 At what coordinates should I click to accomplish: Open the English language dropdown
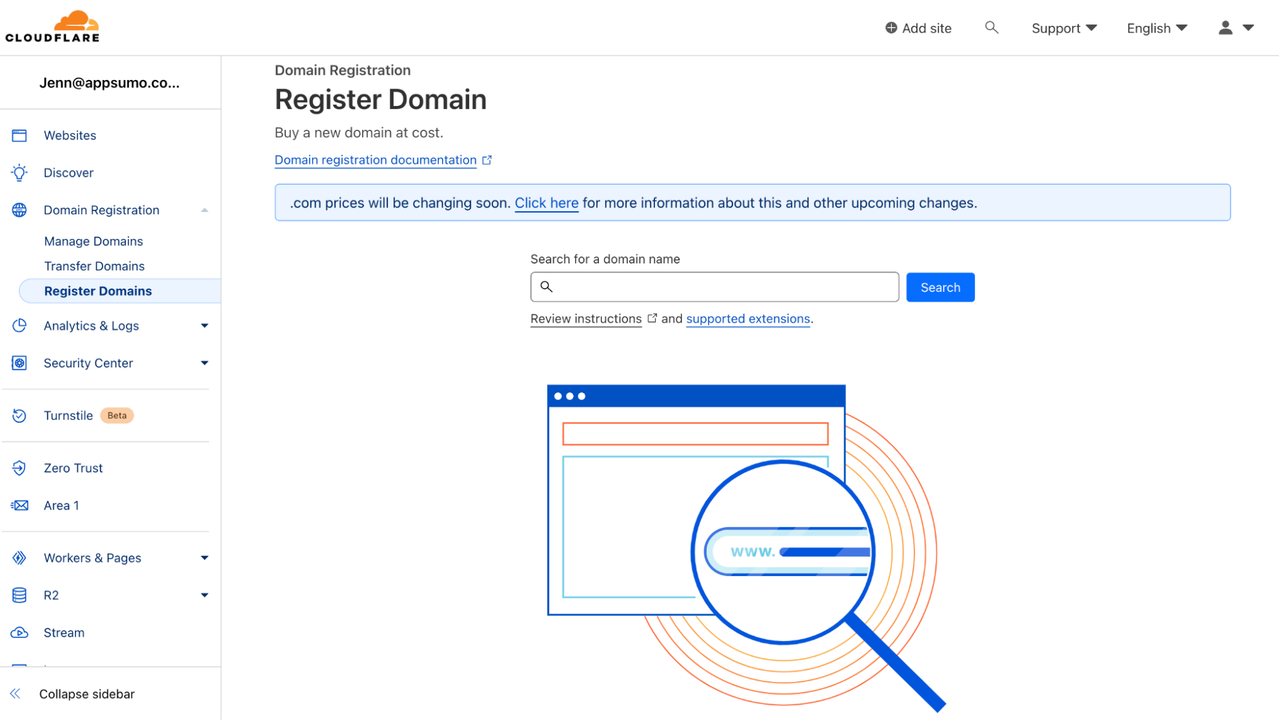pyautogui.click(x=1156, y=28)
